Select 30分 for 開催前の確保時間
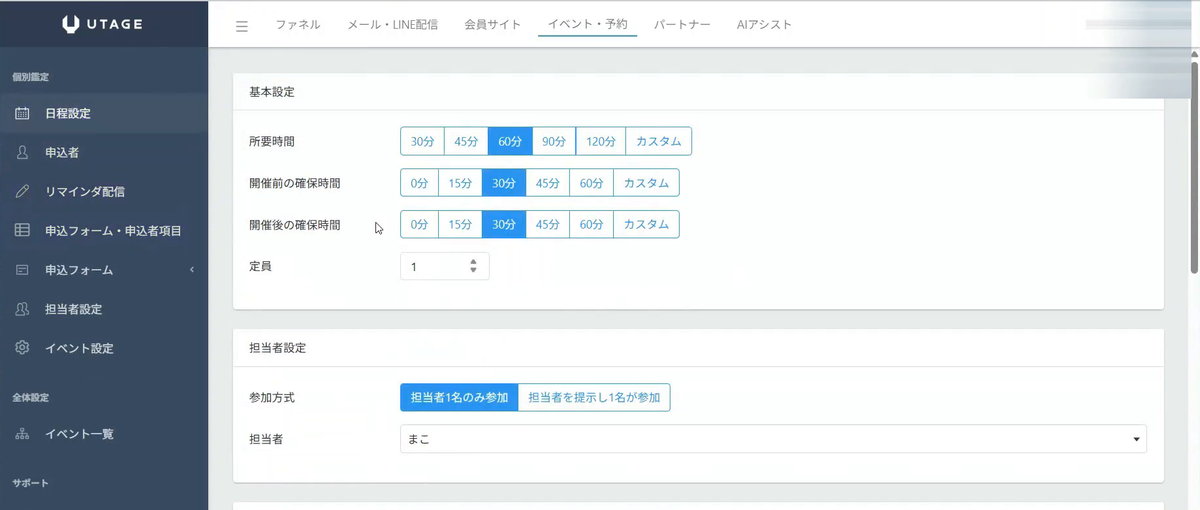 (504, 183)
